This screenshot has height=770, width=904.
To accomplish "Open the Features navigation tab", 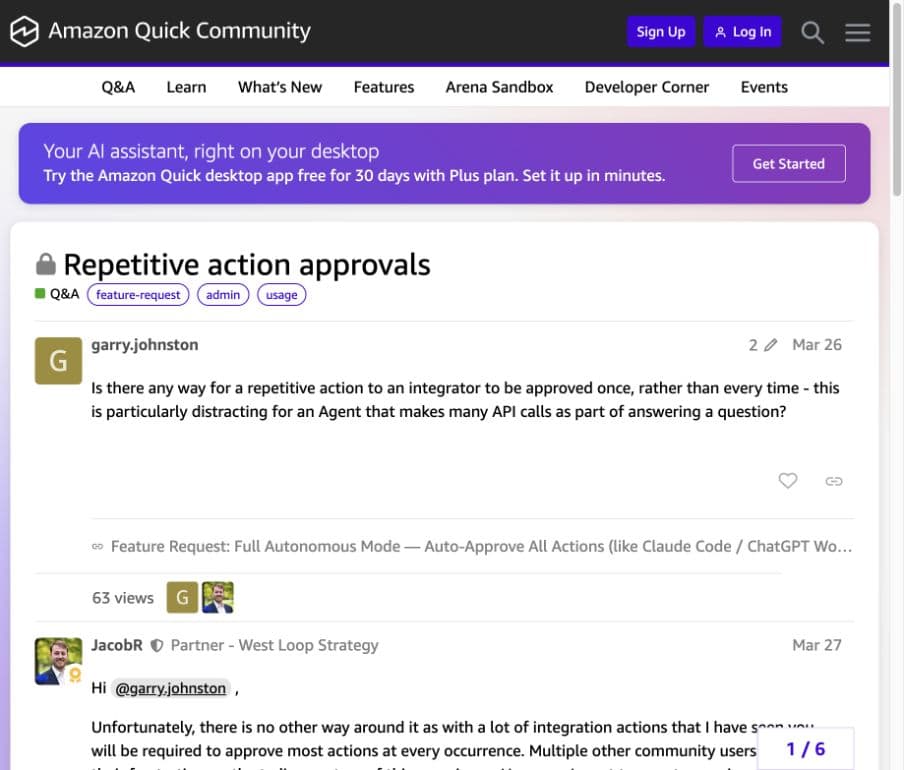I will (x=384, y=87).
